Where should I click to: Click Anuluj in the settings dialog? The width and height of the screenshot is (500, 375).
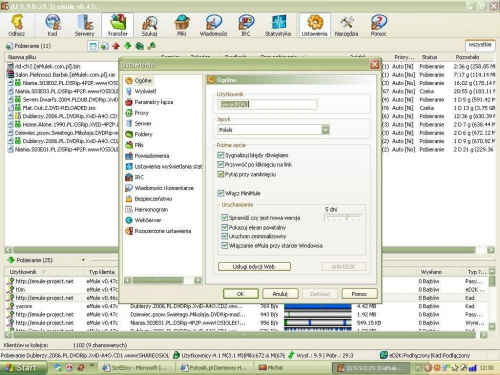click(280, 294)
